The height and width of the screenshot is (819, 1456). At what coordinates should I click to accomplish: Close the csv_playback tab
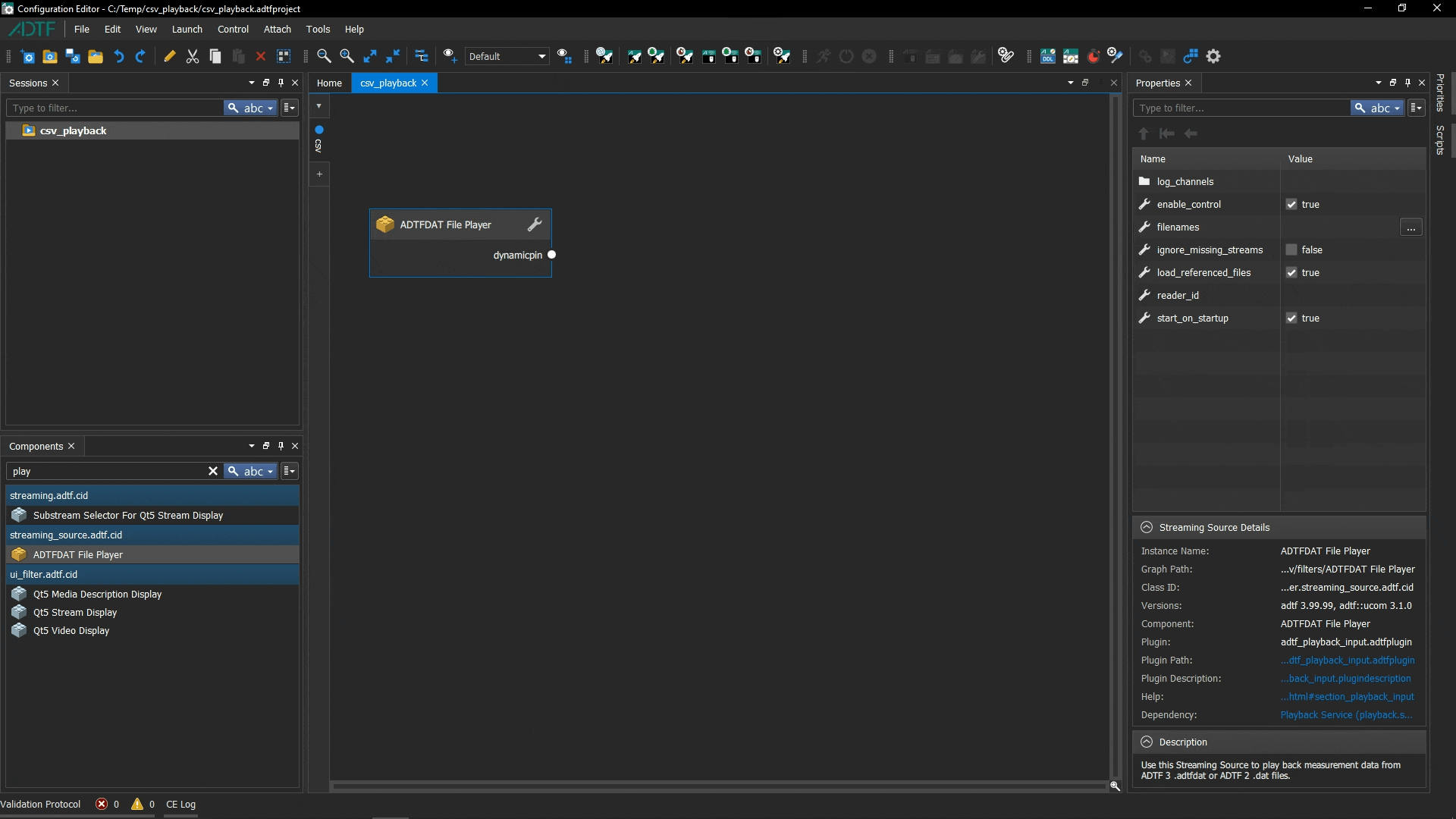[x=425, y=83]
